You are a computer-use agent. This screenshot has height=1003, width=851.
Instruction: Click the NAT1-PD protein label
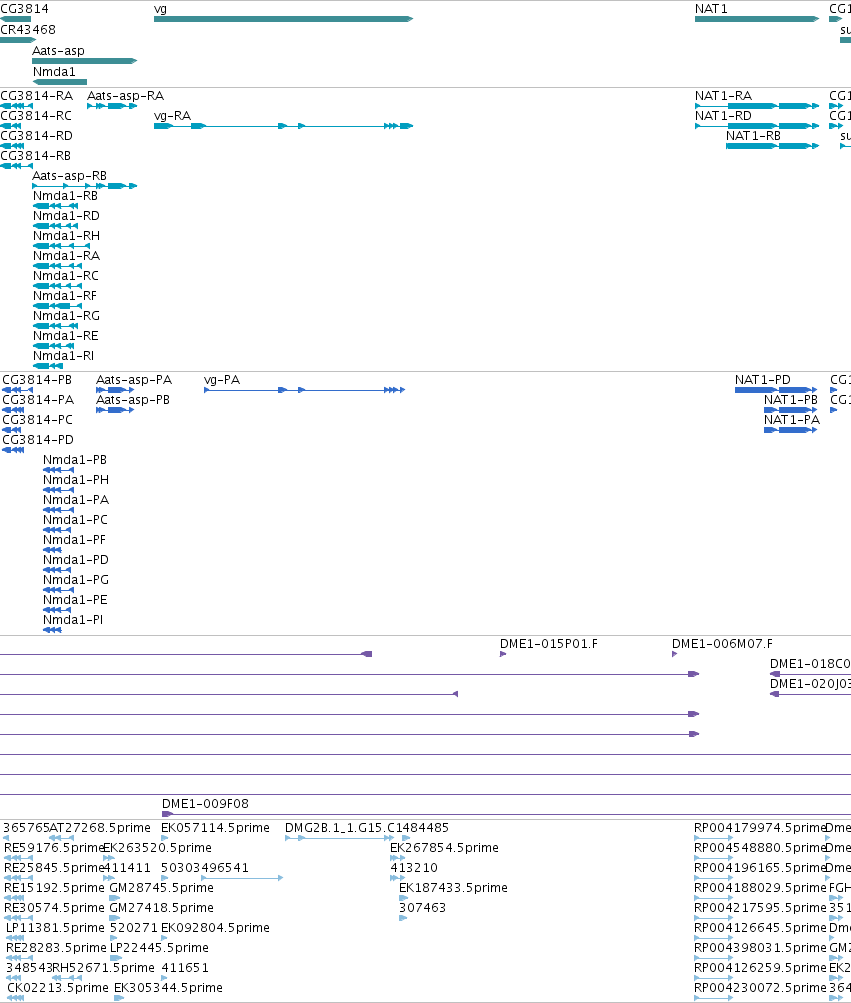pyautogui.click(x=763, y=379)
